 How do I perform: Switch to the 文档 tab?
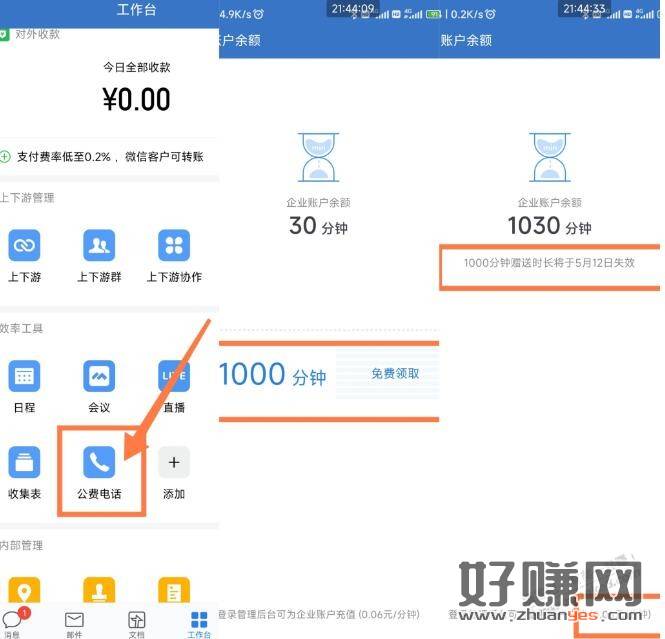(137, 623)
